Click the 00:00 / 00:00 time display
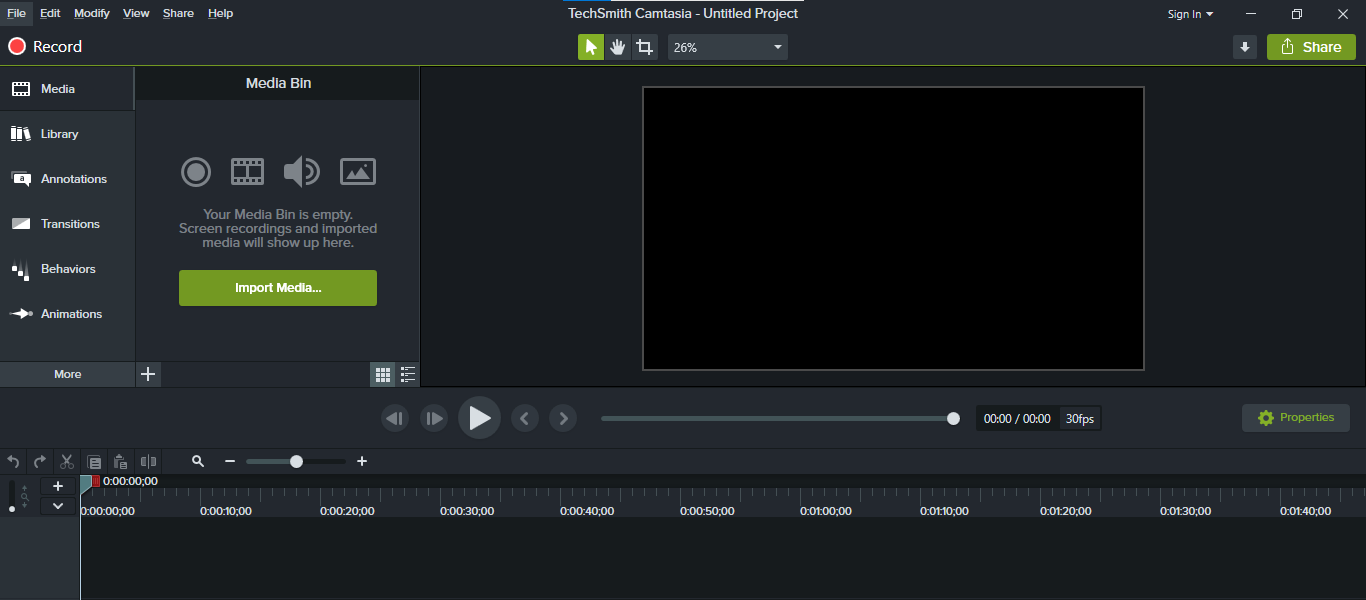The width and height of the screenshot is (1366, 600). pyautogui.click(x=1017, y=419)
